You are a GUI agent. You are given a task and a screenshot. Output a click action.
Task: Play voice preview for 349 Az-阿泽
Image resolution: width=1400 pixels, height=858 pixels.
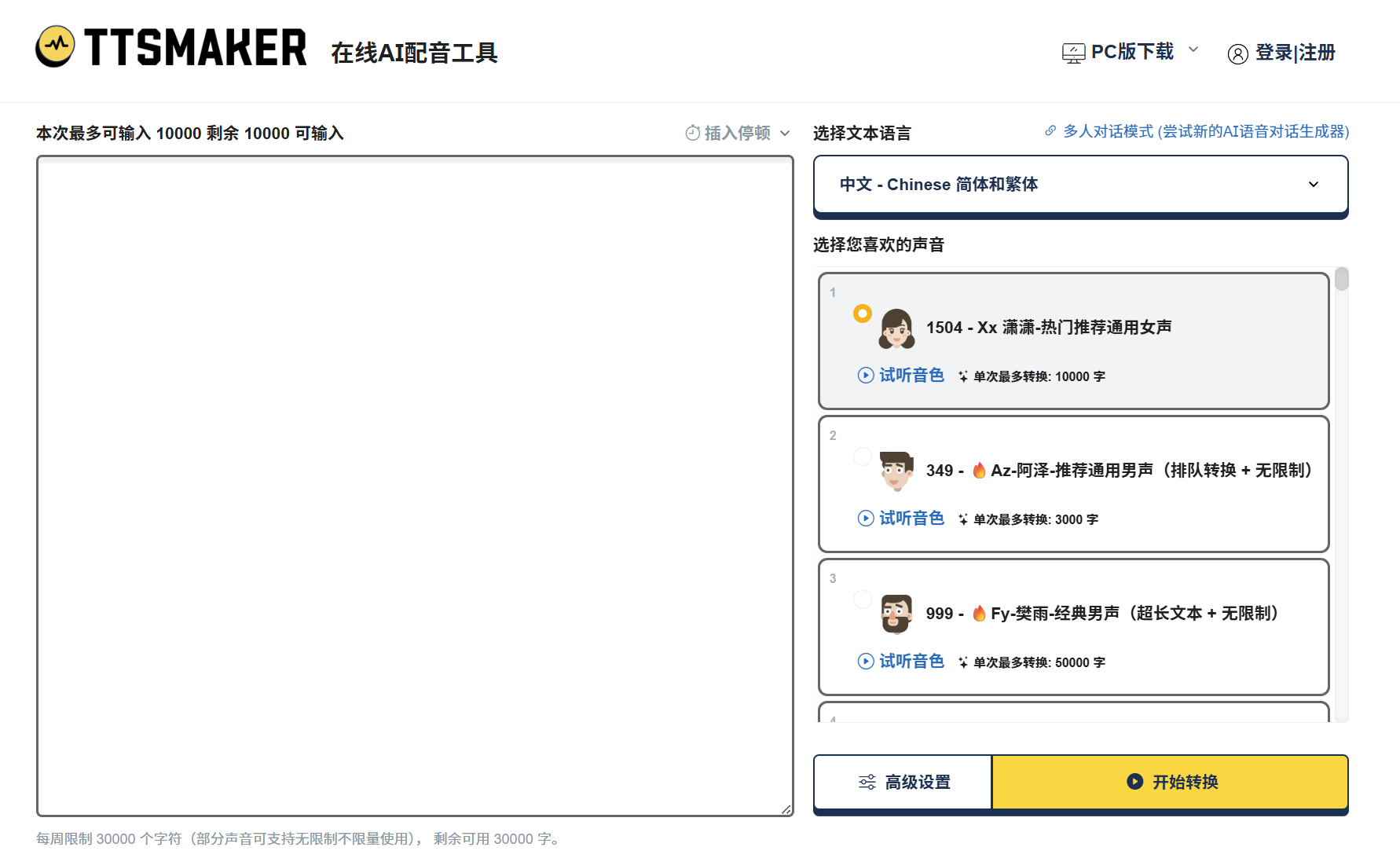tap(865, 518)
